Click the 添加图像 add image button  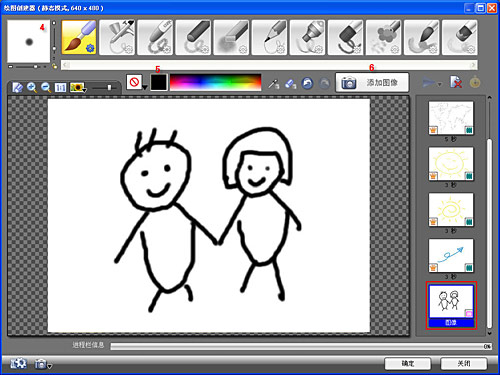click(372, 82)
